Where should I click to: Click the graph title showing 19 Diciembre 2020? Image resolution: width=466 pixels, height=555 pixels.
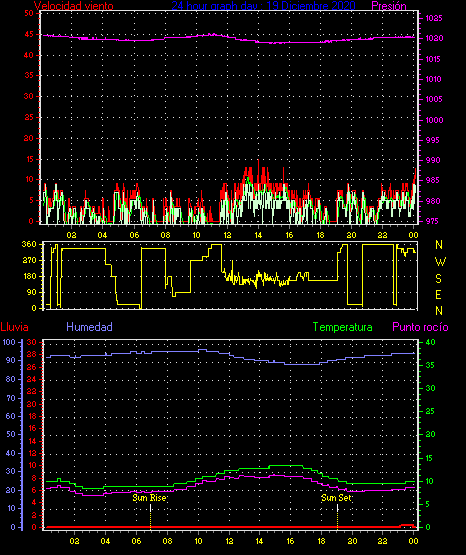tap(264, 5)
